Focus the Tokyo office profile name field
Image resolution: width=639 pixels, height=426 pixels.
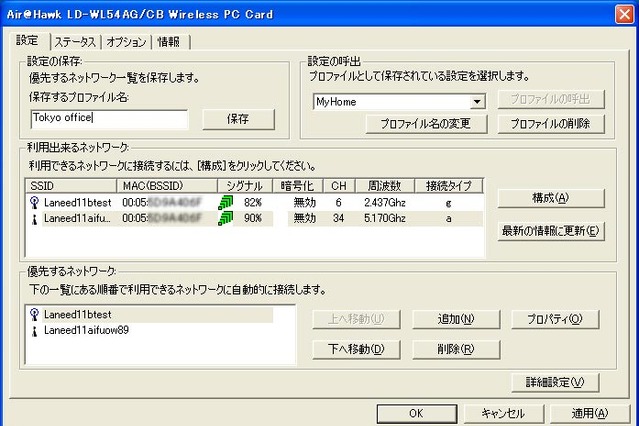(x=109, y=119)
